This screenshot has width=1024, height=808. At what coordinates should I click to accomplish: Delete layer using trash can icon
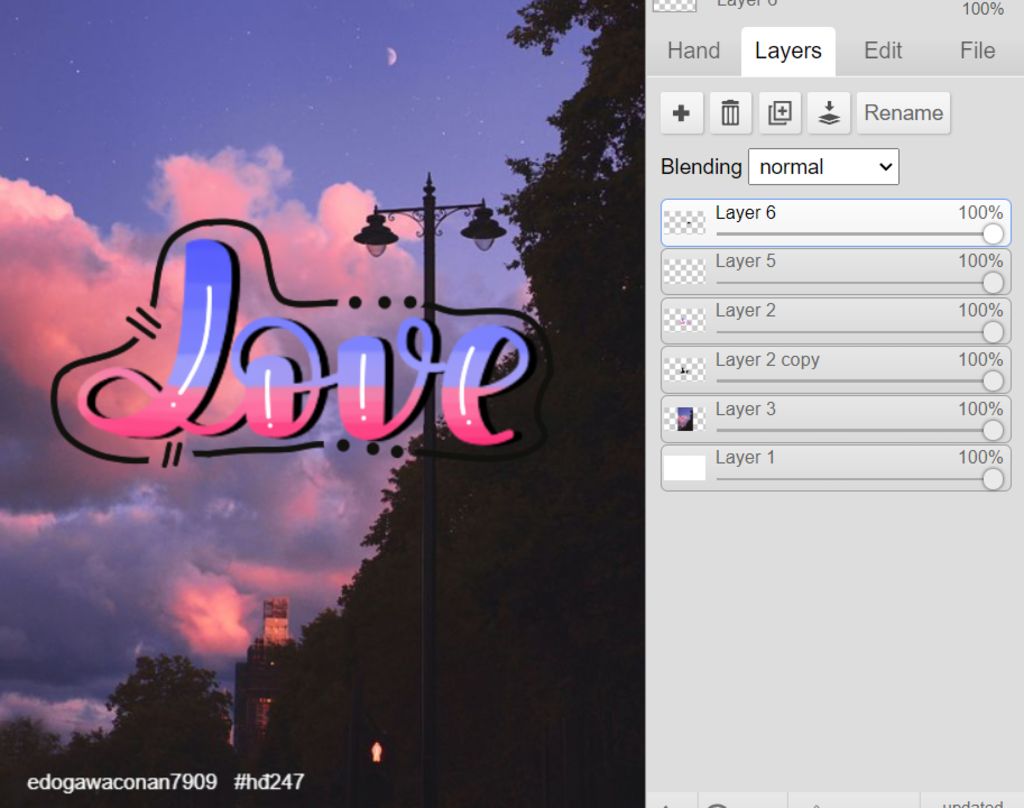point(730,113)
